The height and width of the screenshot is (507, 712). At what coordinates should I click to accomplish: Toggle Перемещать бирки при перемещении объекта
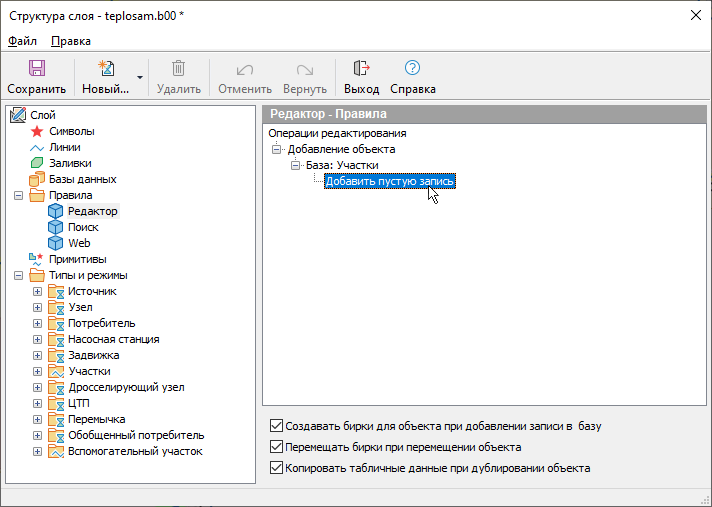click(x=277, y=447)
